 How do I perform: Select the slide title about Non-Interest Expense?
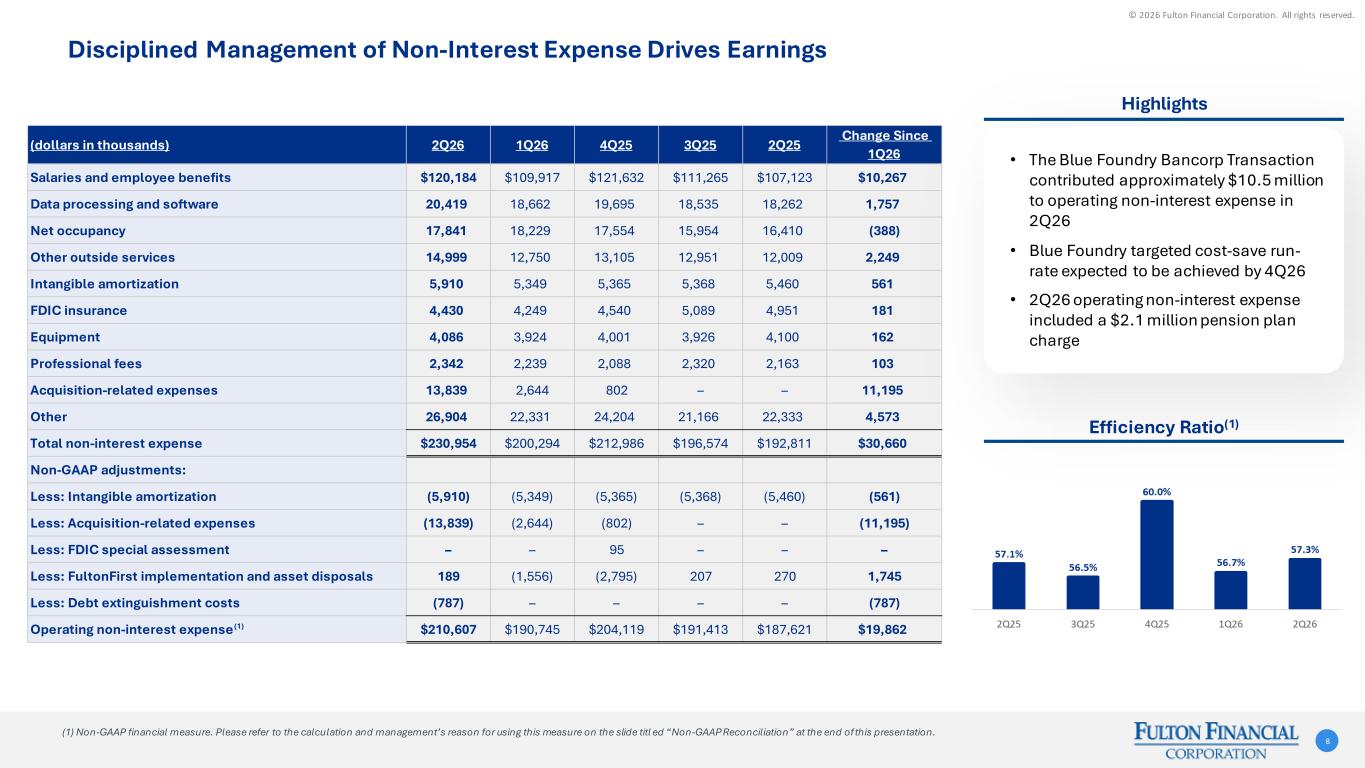[x=447, y=50]
